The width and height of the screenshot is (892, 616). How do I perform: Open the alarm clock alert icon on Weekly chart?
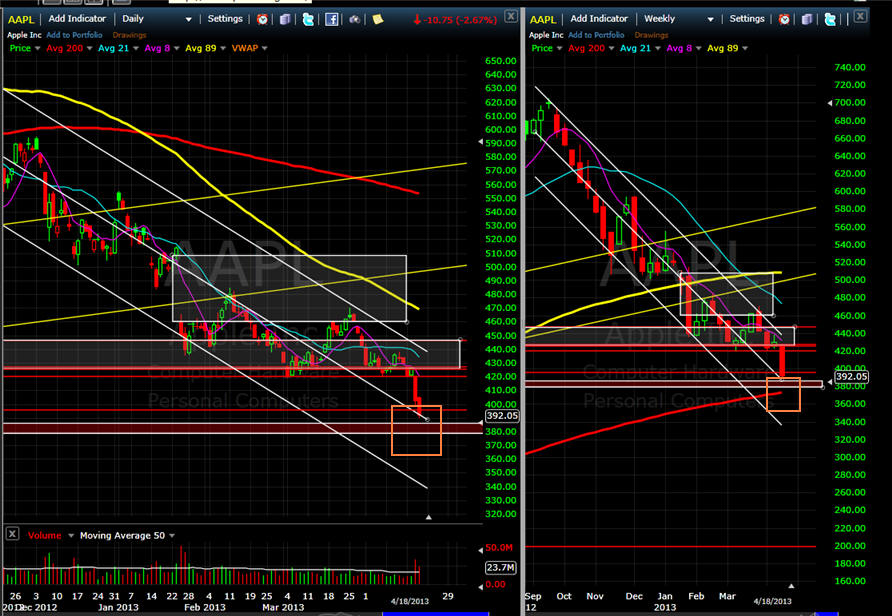[784, 19]
